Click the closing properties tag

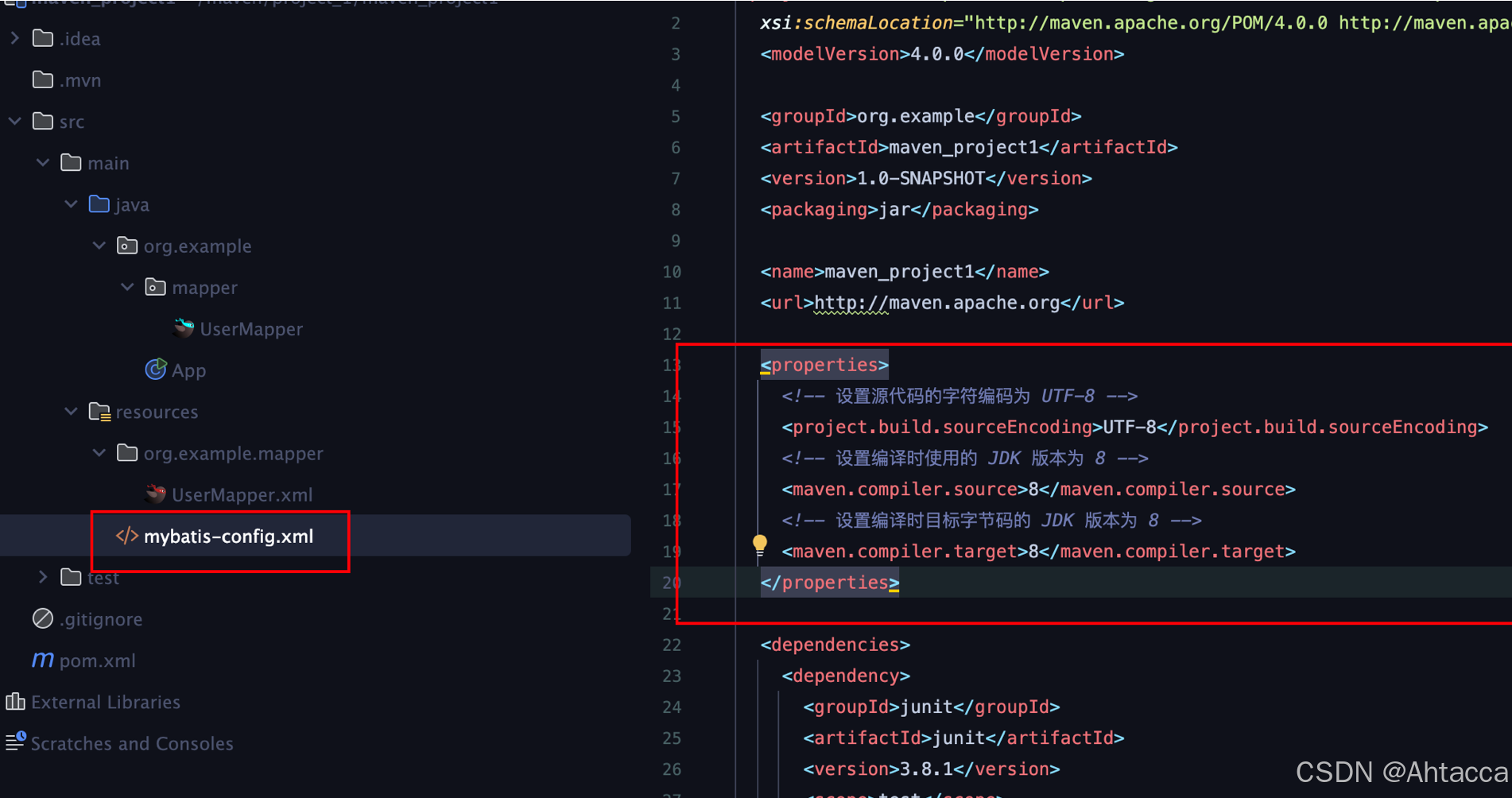click(x=830, y=583)
